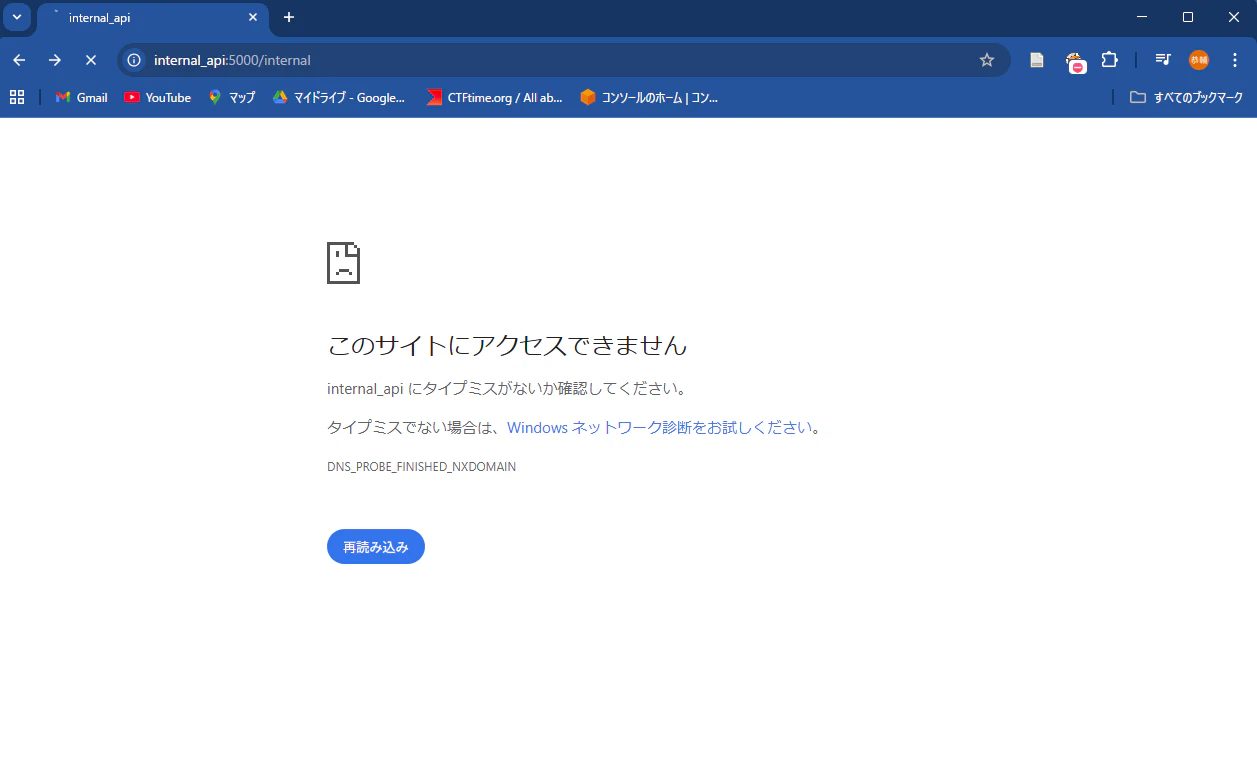Image resolution: width=1257 pixels, height=759 pixels.
Task: Open the コンソールのホーム bookmark
Action: 649,97
